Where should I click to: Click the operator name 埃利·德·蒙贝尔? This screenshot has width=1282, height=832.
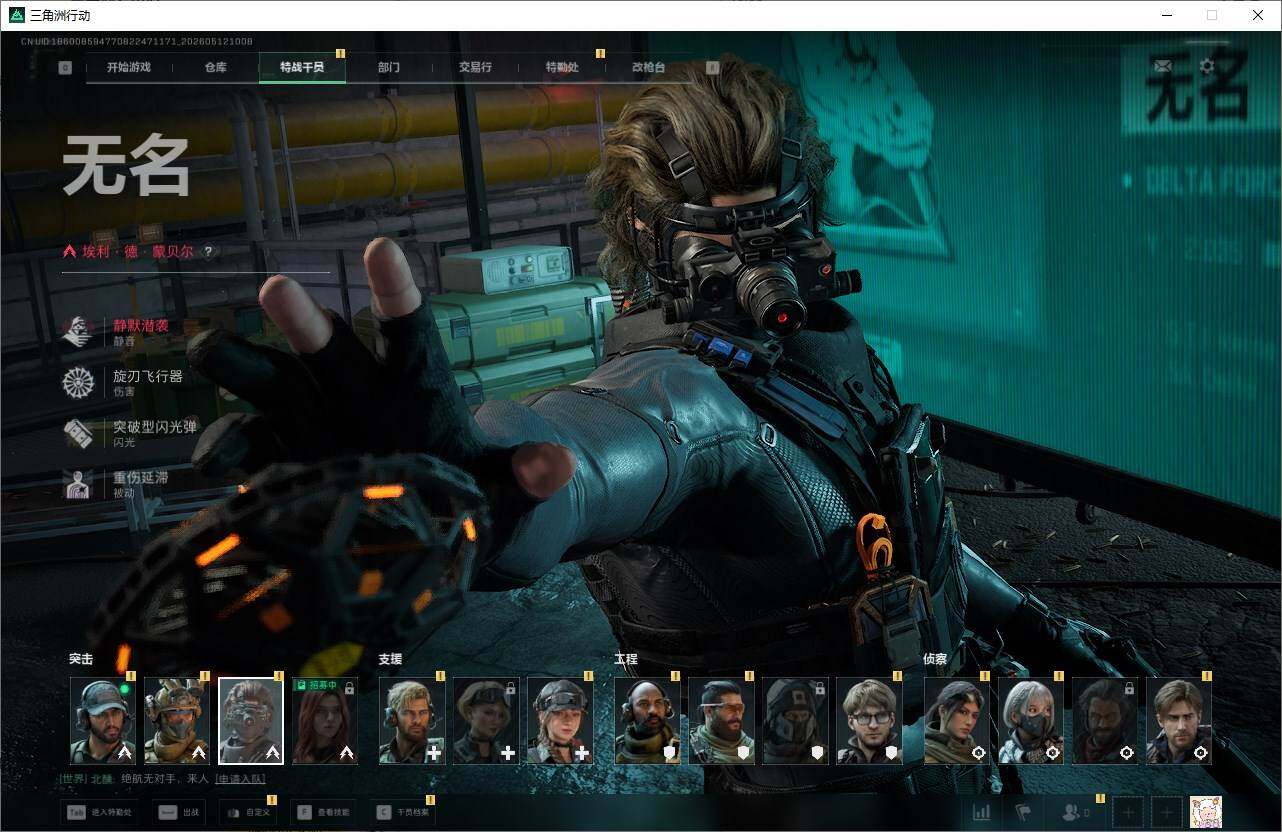[138, 252]
